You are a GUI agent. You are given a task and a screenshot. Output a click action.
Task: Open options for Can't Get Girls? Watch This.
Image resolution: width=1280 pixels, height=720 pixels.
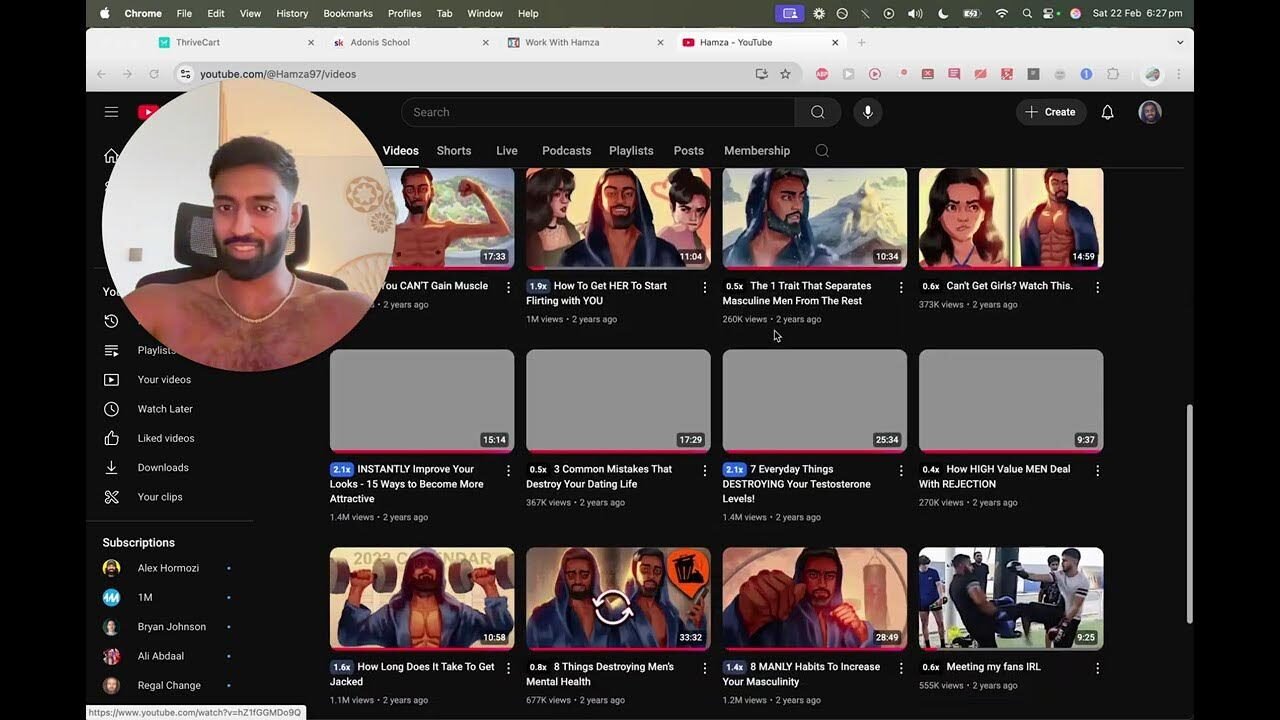[1097, 287]
